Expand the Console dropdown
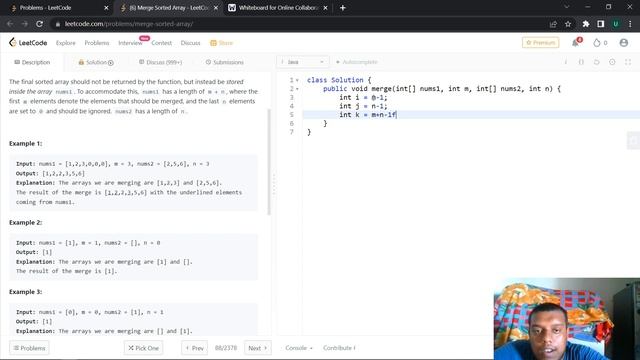The image size is (640, 360). (299, 348)
